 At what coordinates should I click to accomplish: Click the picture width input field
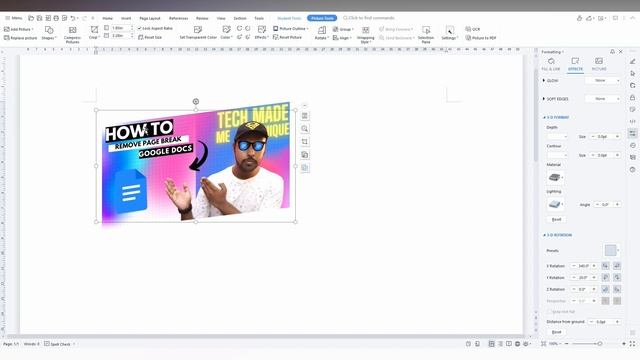tap(121, 36)
